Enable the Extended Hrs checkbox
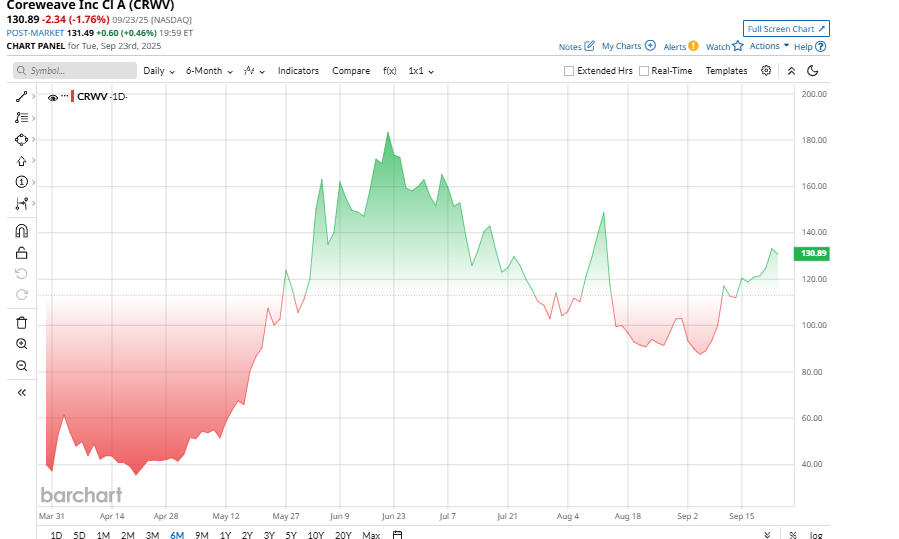The image size is (899, 539). (569, 71)
